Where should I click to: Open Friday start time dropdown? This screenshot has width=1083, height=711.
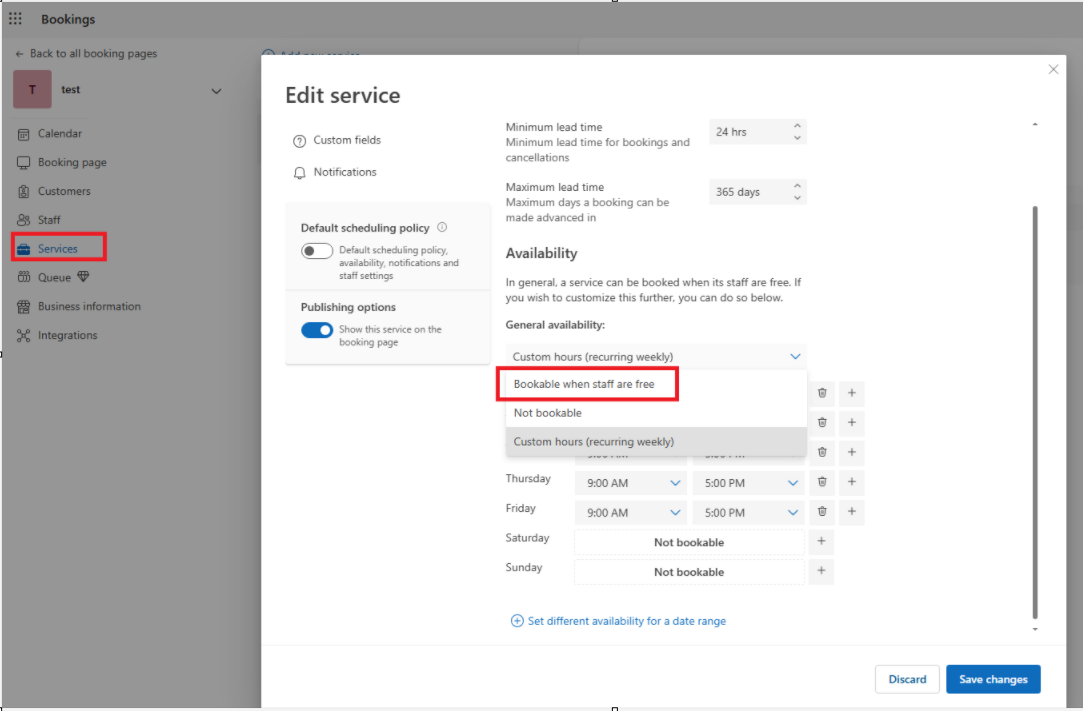(631, 513)
